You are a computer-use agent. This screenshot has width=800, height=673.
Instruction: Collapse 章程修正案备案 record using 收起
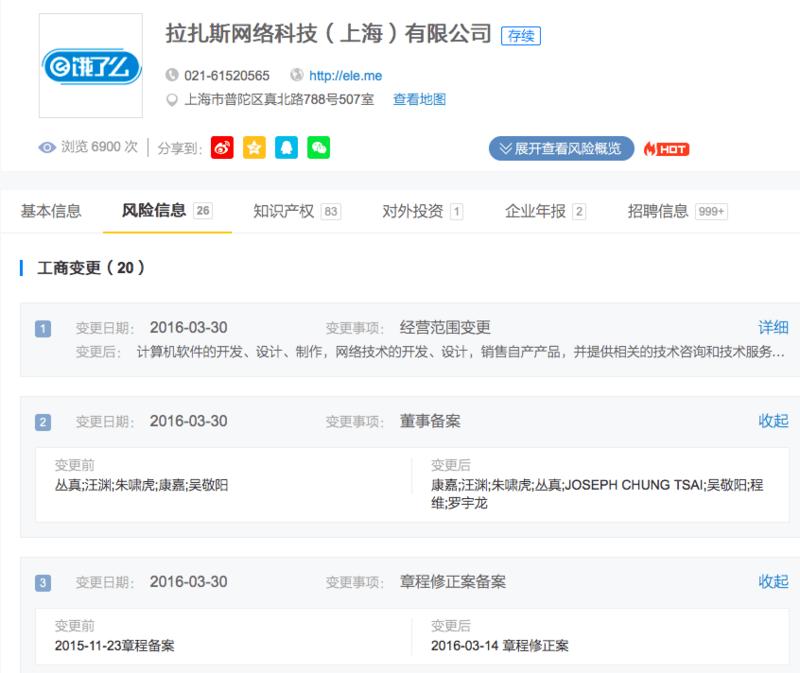[x=773, y=582]
